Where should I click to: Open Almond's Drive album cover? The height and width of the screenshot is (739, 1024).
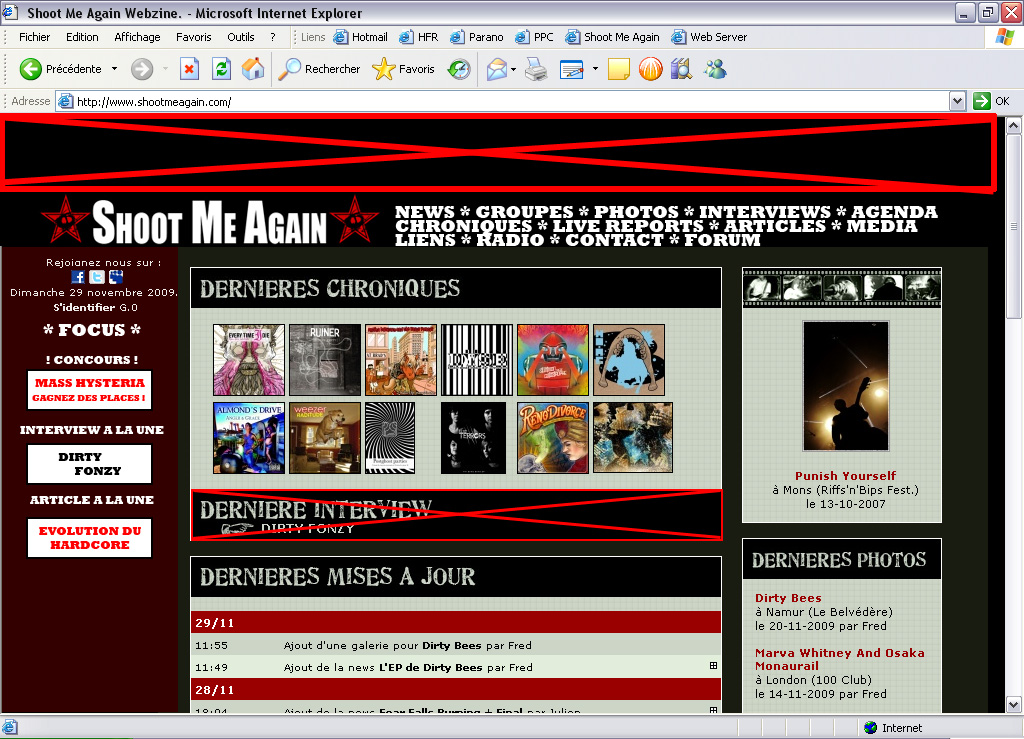pyautogui.click(x=249, y=437)
